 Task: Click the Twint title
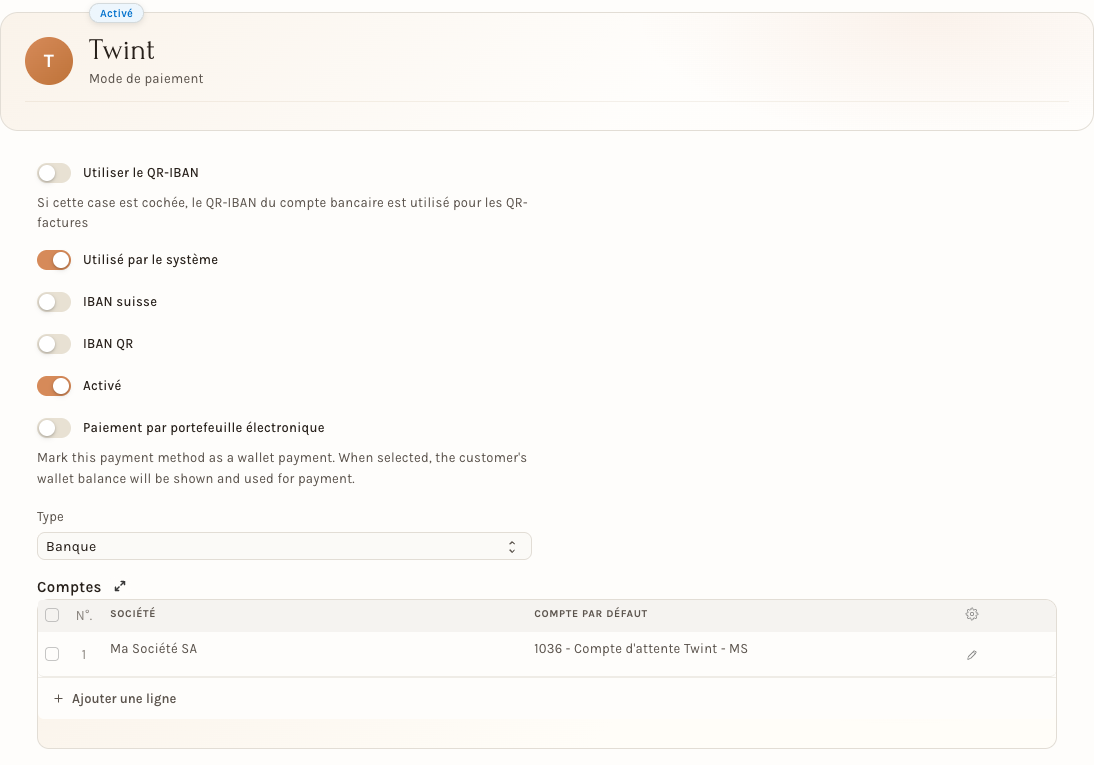[x=121, y=50]
